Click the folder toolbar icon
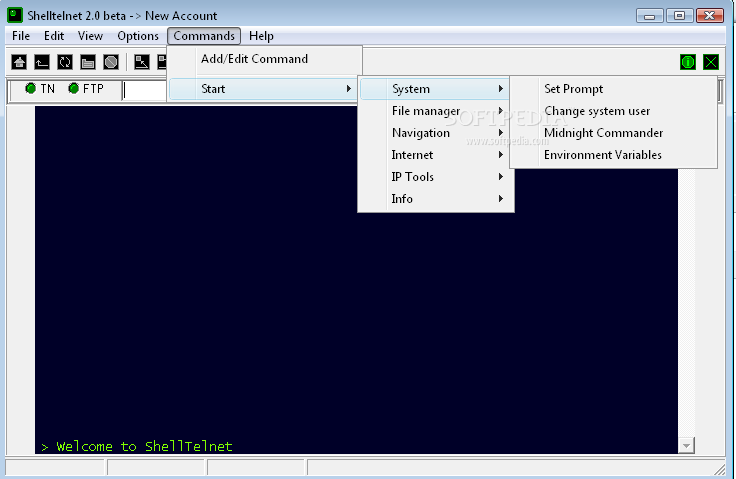Image resolution: width=736 pixels, height=479 pixels. [88, 62]
